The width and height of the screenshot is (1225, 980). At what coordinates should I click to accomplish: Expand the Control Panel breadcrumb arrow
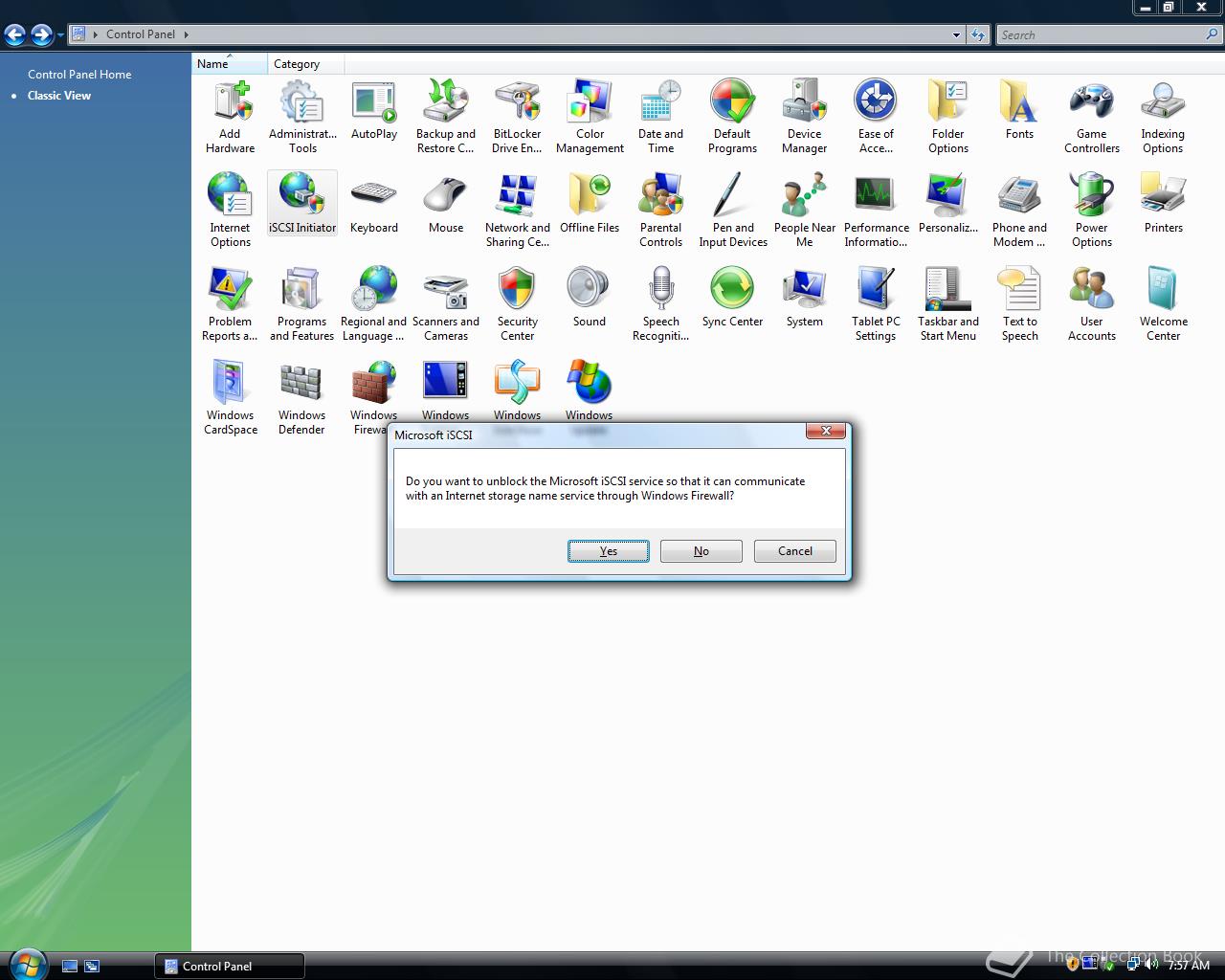point(186,34)
